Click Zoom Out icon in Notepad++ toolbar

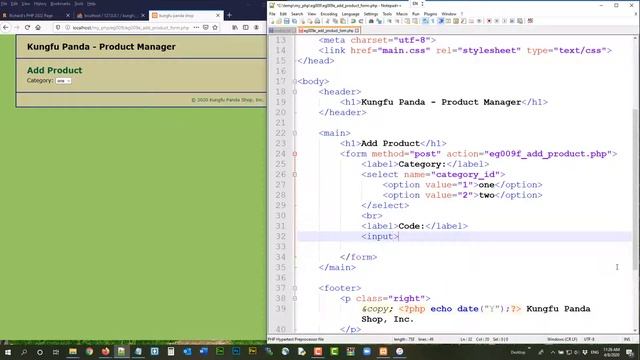pyautogui.click(x=397, y=21)
